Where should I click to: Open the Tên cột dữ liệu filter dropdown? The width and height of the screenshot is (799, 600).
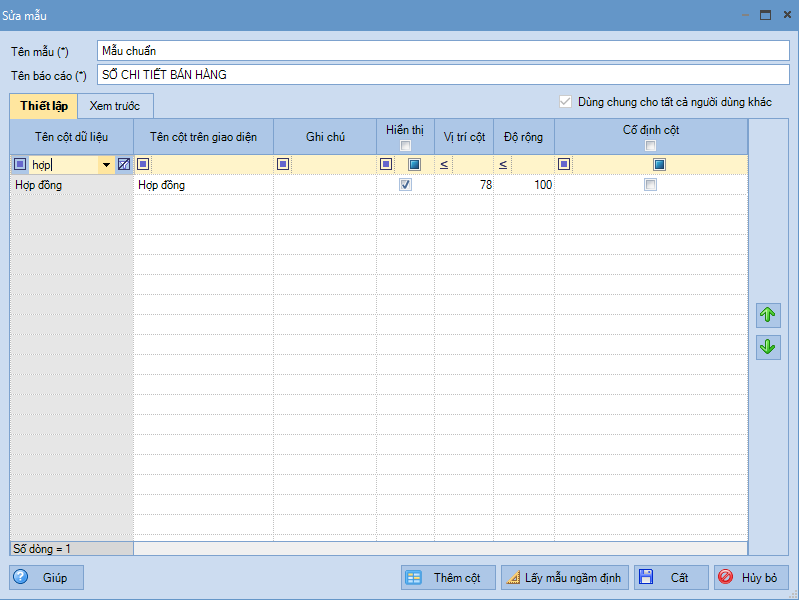(x=106, y=165)
